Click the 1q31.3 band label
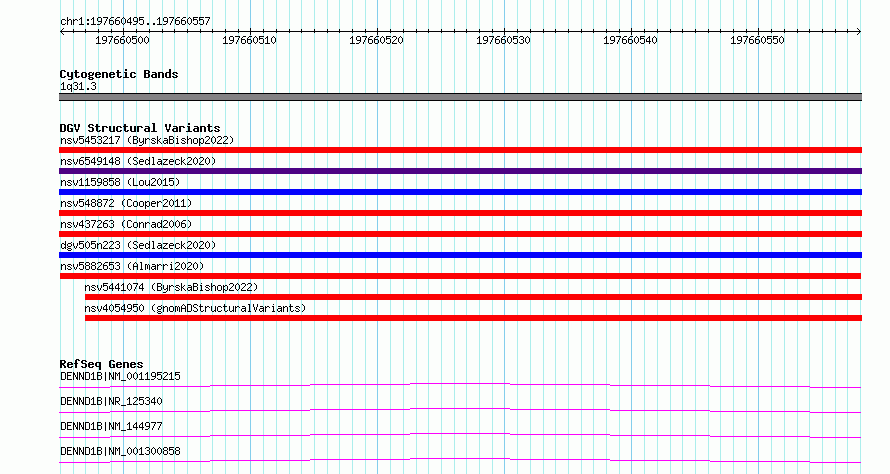The height and width of the screenshot is (474, 890). pos(78,86)
